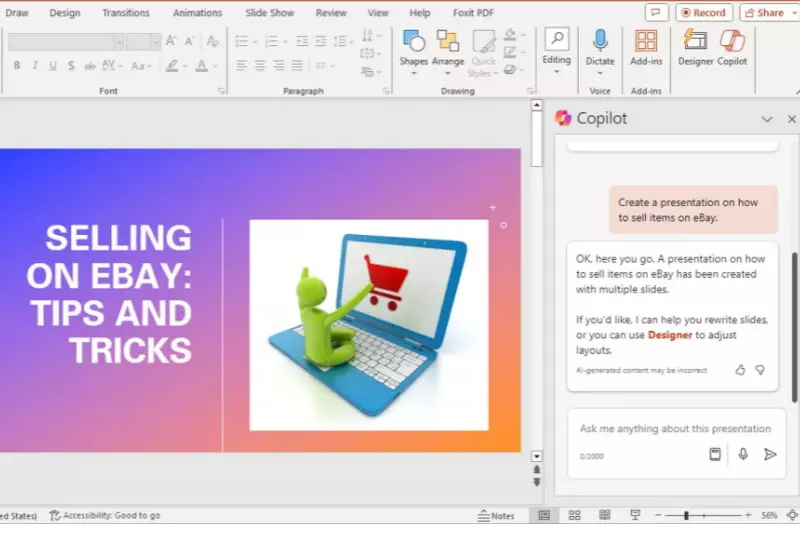Center align text
The image size is (800, 533).
[260, 65]
